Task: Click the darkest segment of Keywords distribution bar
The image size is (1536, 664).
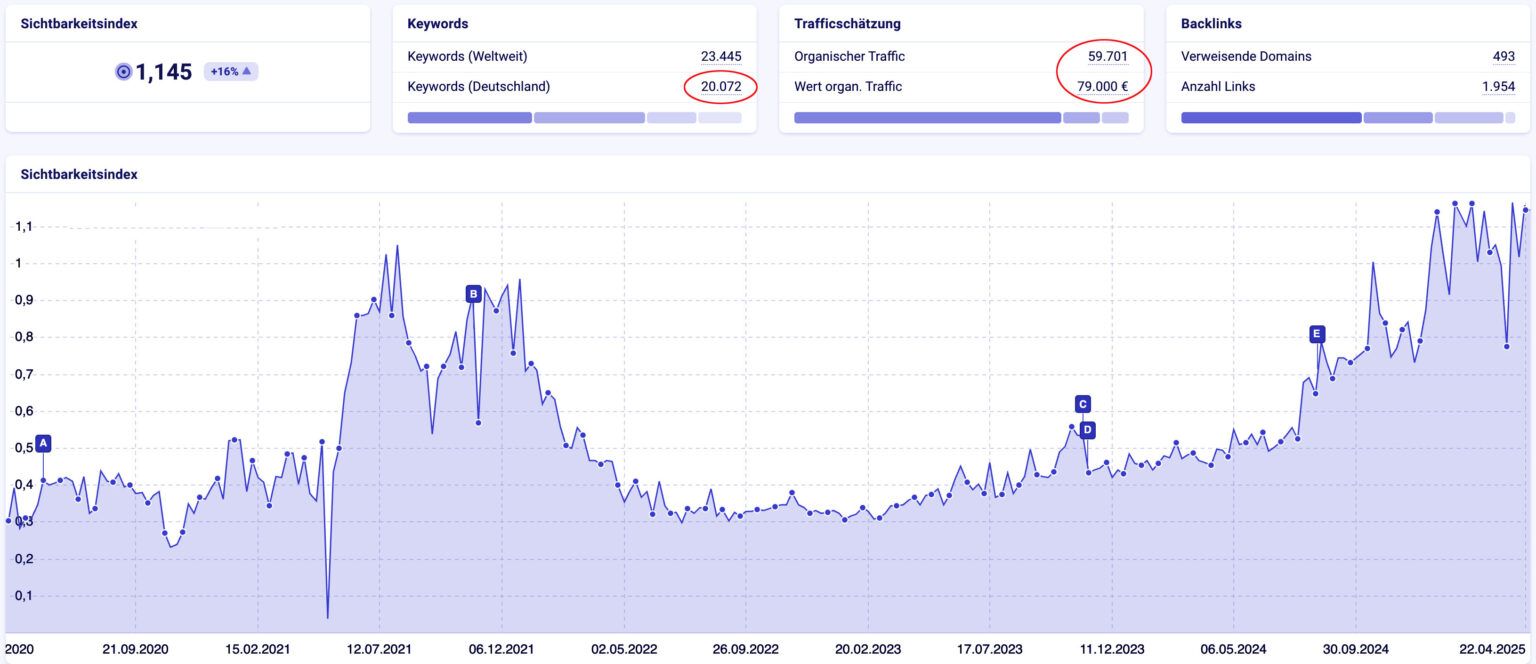Action: [469, 118]
